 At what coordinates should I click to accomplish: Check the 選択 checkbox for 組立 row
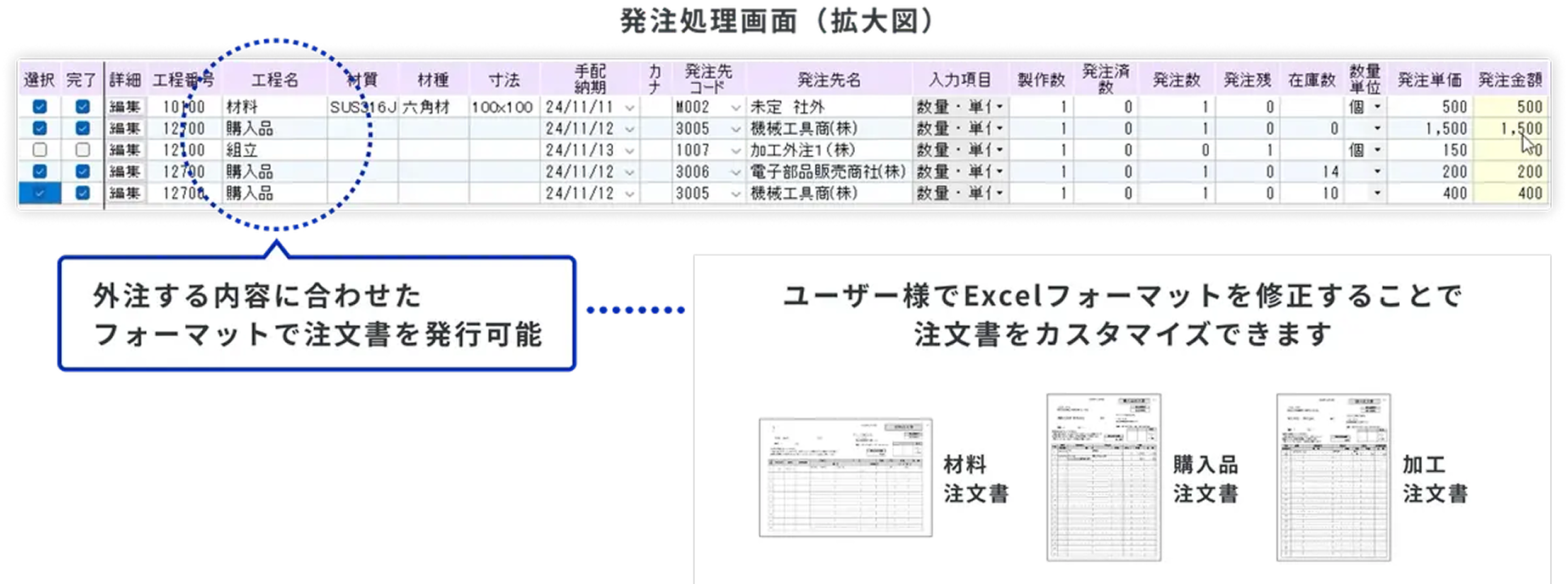click(40, 150)
